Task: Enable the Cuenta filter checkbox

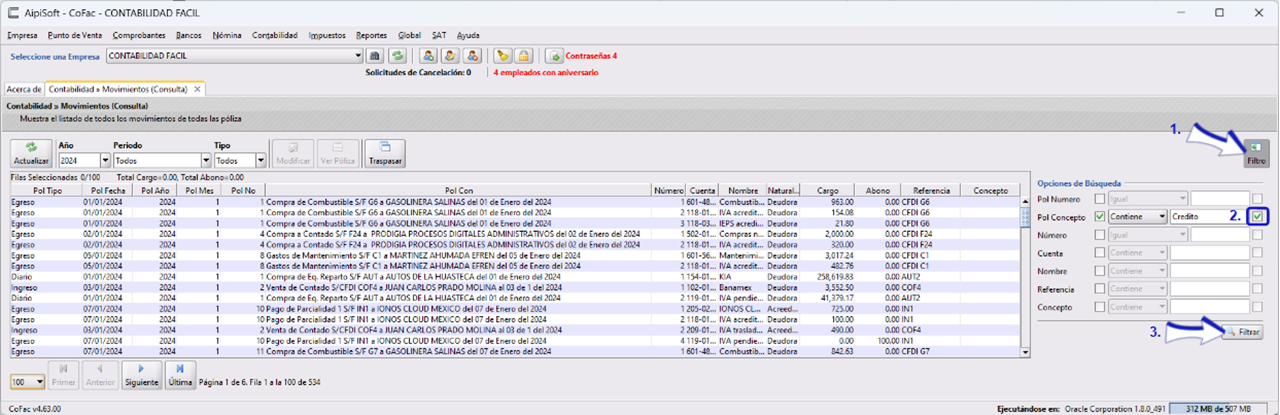Action: pos(1101,253)
